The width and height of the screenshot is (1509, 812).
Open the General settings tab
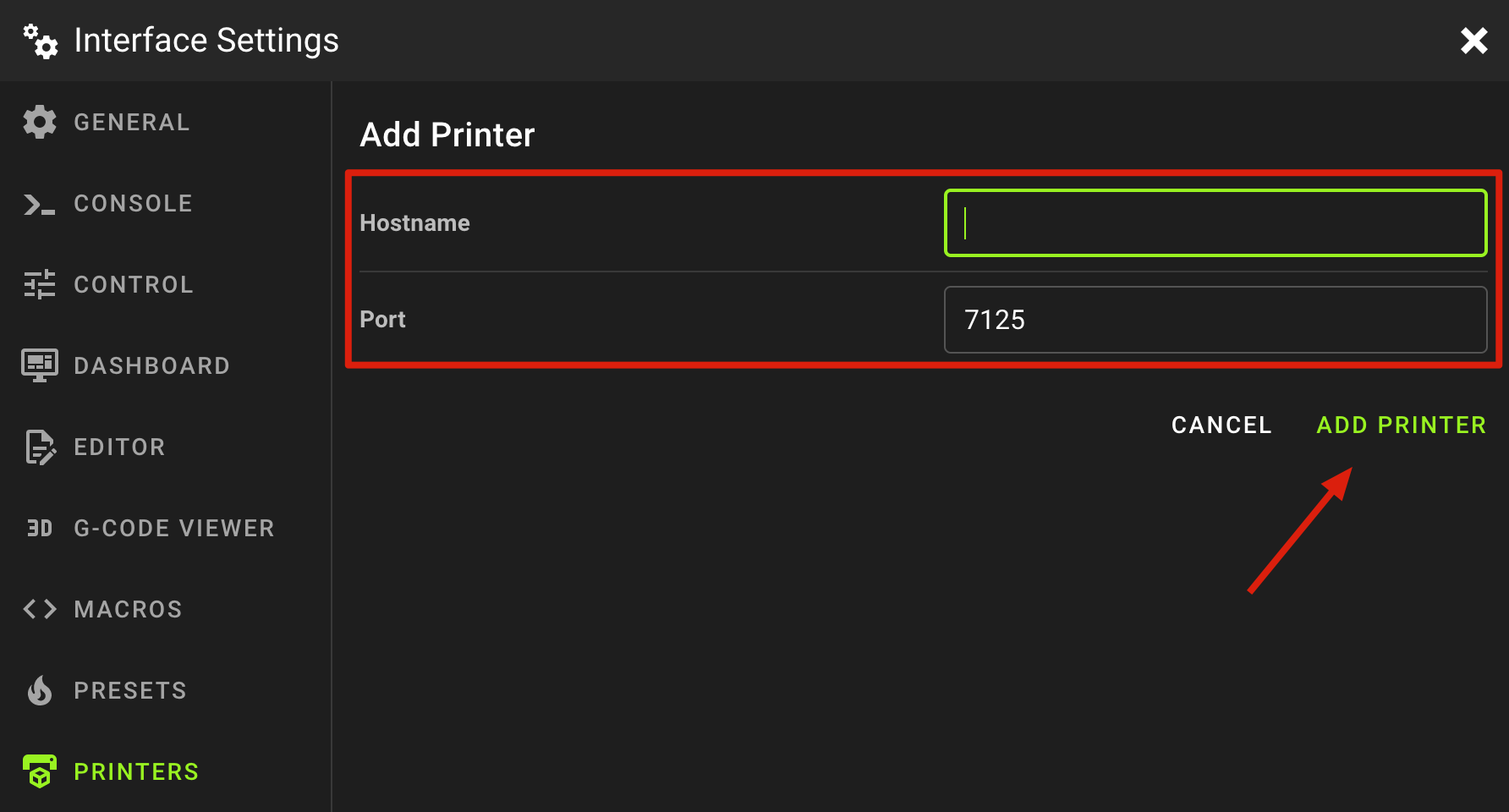pyautogui.click(x=131, y=123)
